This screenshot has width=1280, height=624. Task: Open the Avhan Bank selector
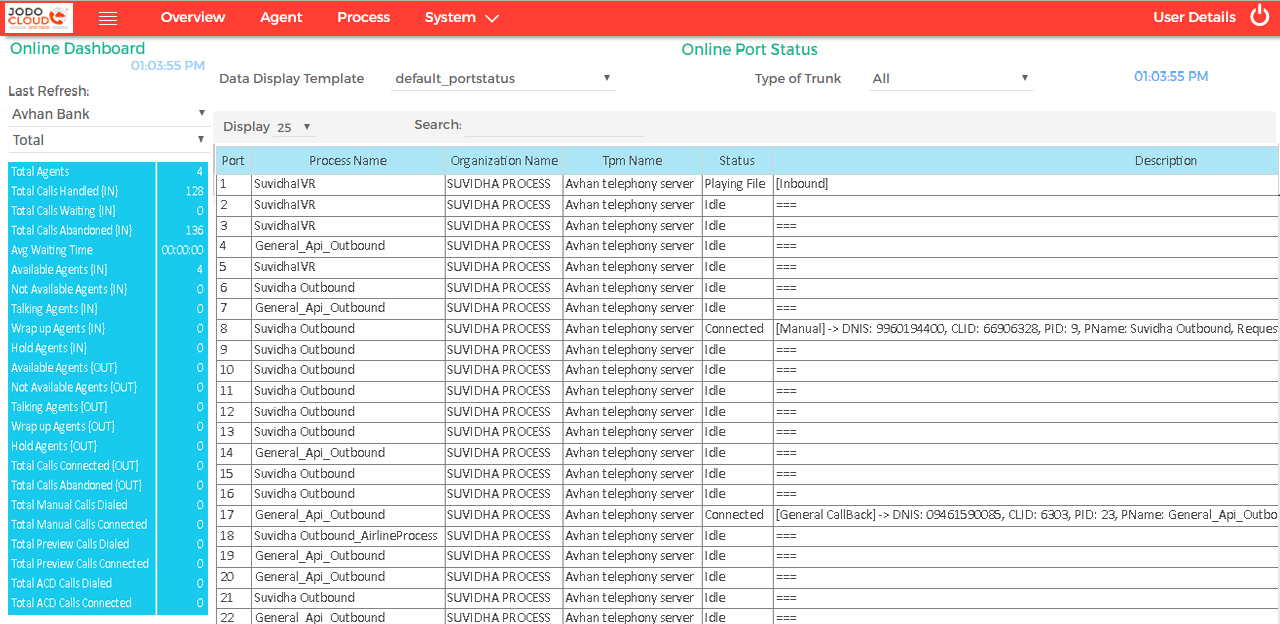pos(107,113)
